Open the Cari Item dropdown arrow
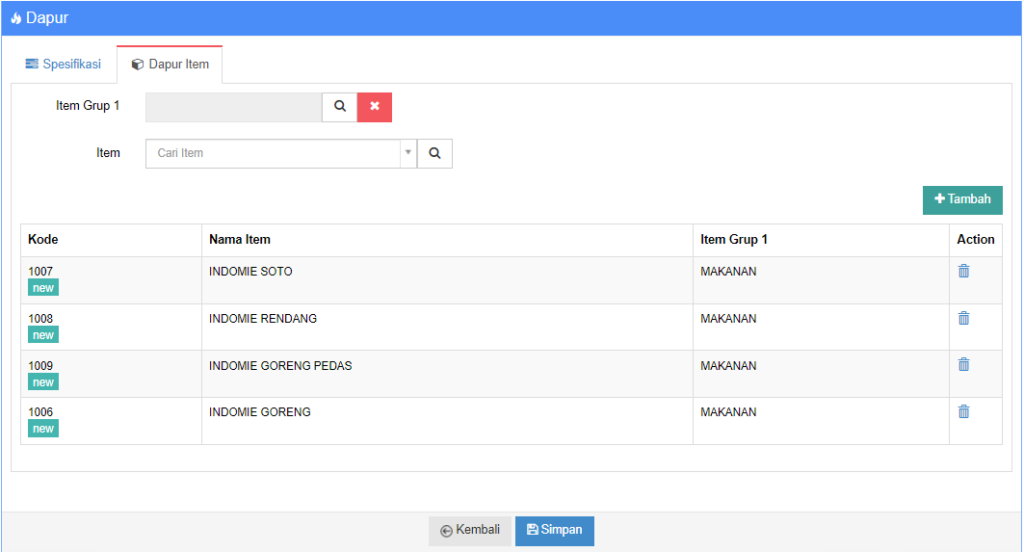 (x=408, y=153)
